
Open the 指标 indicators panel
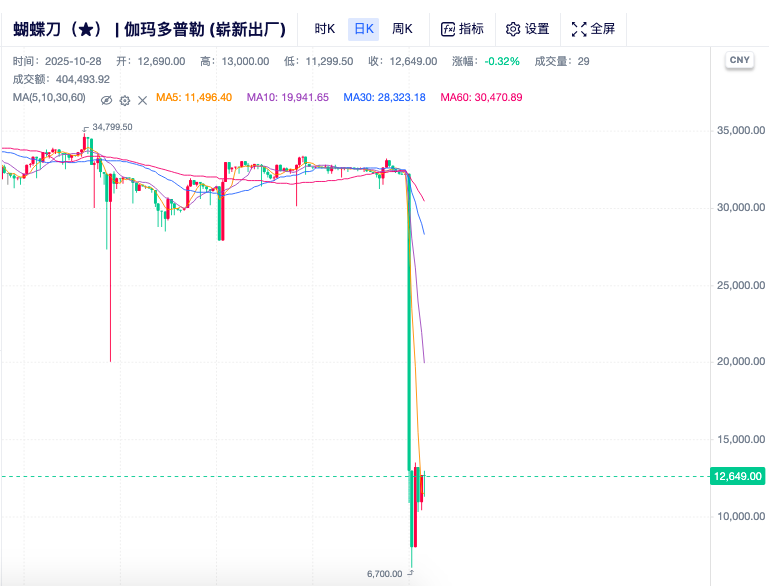click(462, 29)
